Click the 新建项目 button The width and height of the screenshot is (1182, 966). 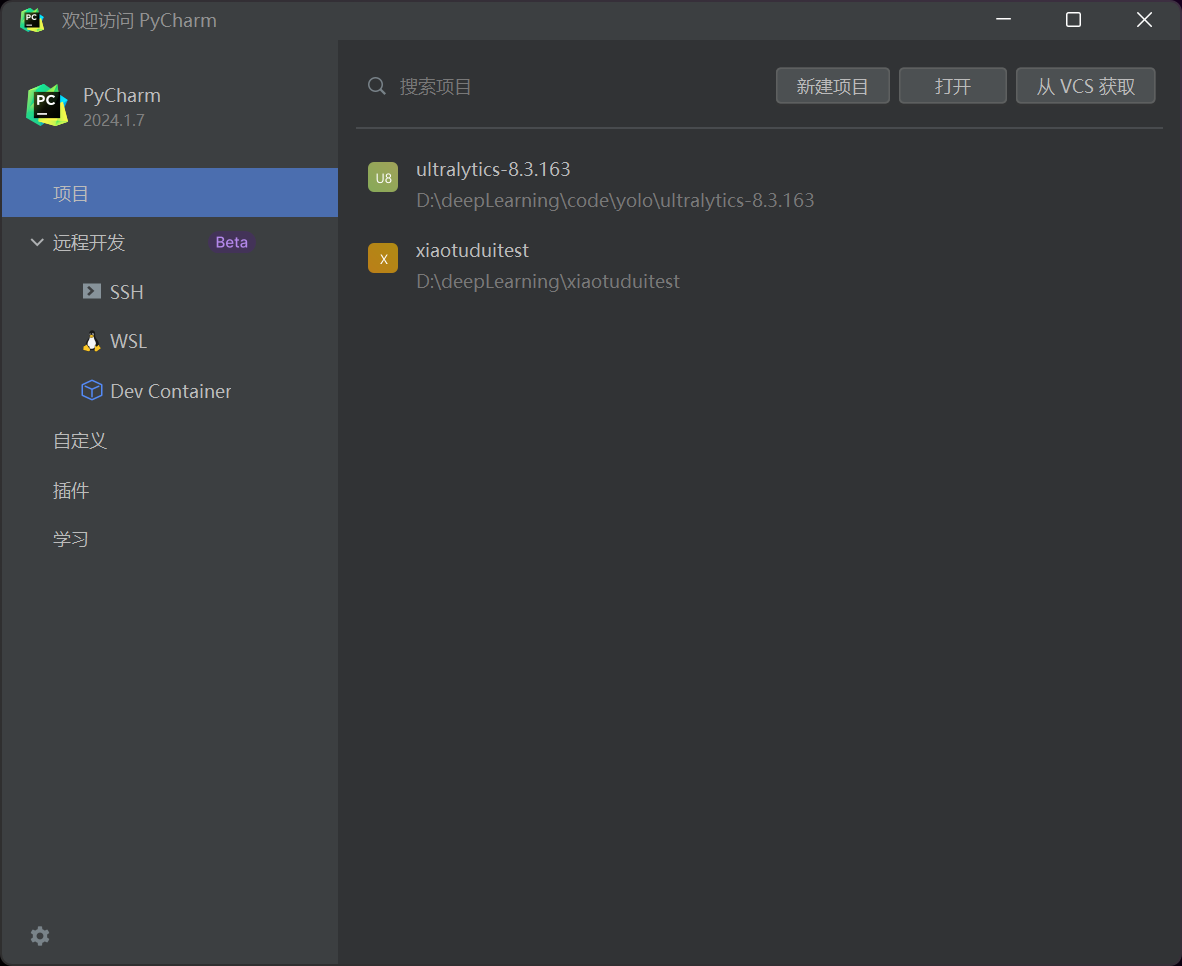pyautogui.click(x=833, y=86)
